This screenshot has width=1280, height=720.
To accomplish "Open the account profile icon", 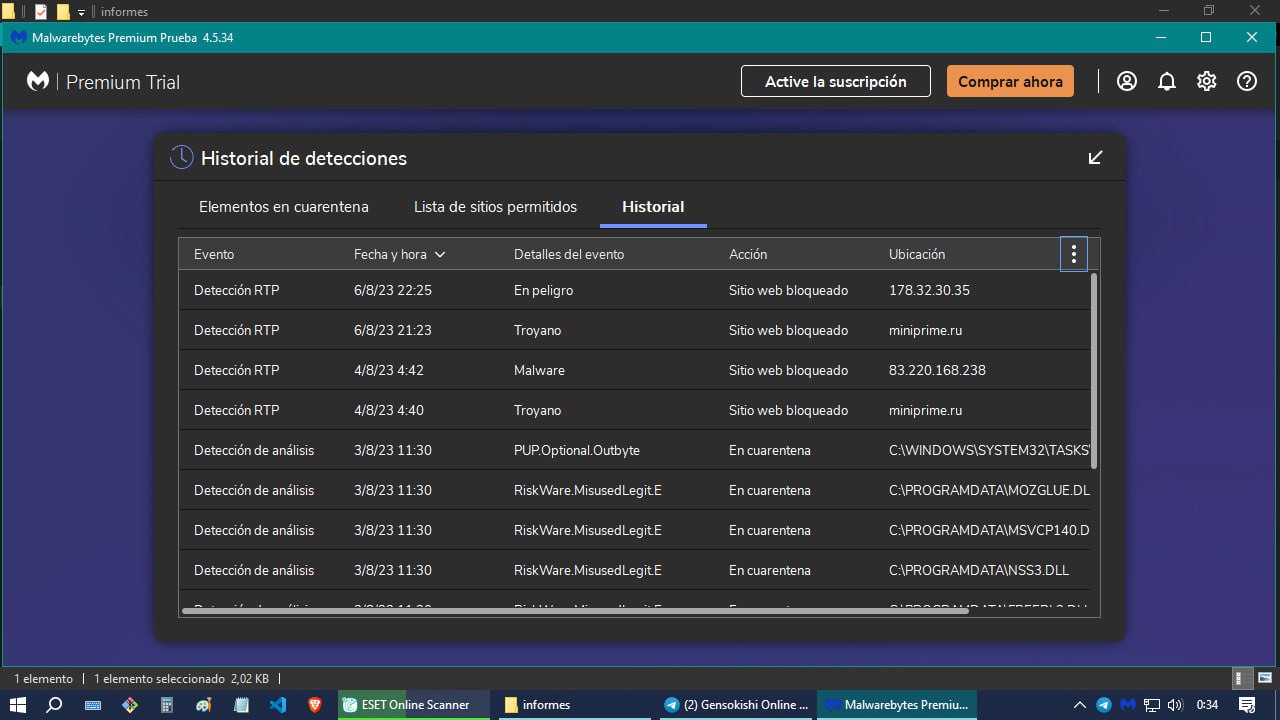I will (1127, 81).
